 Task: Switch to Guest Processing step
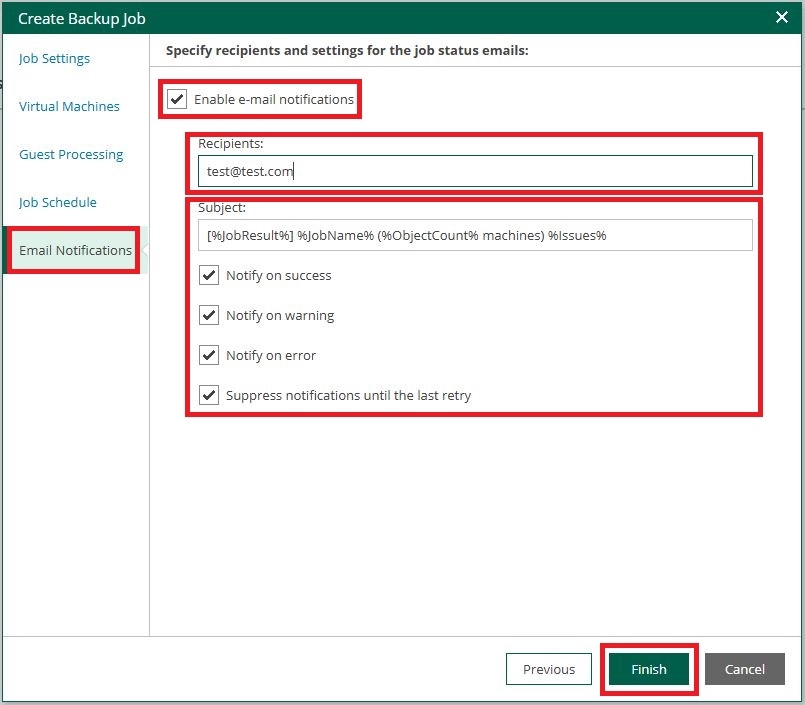tap(71, 155)
